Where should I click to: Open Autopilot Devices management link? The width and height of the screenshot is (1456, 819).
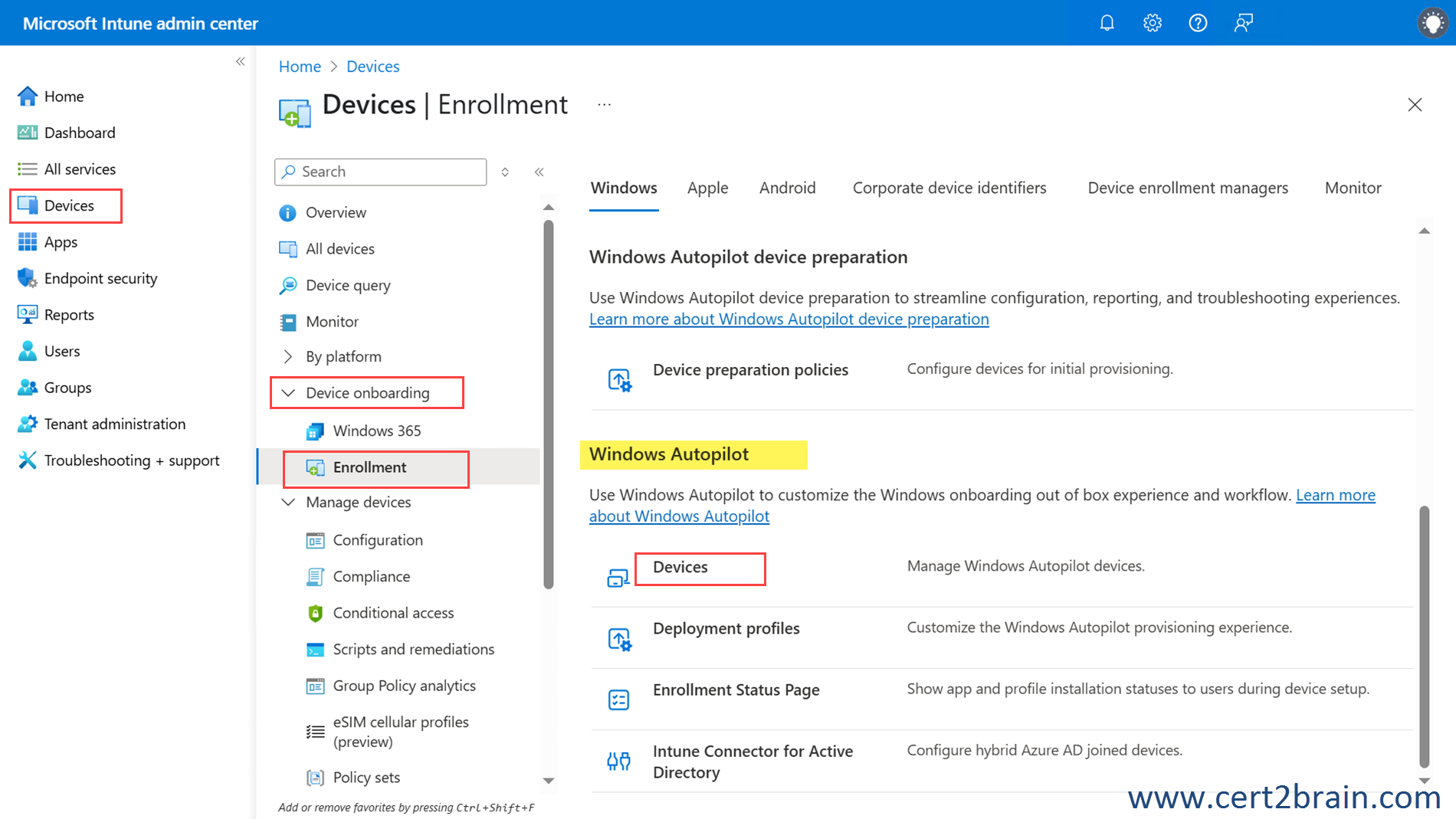680,567
